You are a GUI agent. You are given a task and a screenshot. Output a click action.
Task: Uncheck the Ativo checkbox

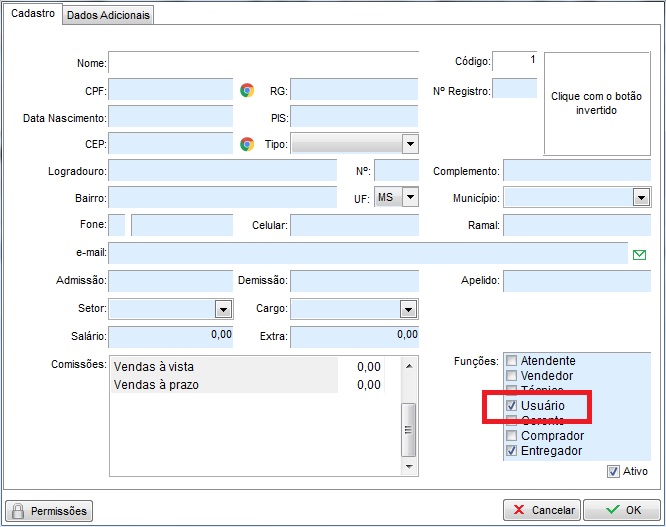click(x=613, y=471)
